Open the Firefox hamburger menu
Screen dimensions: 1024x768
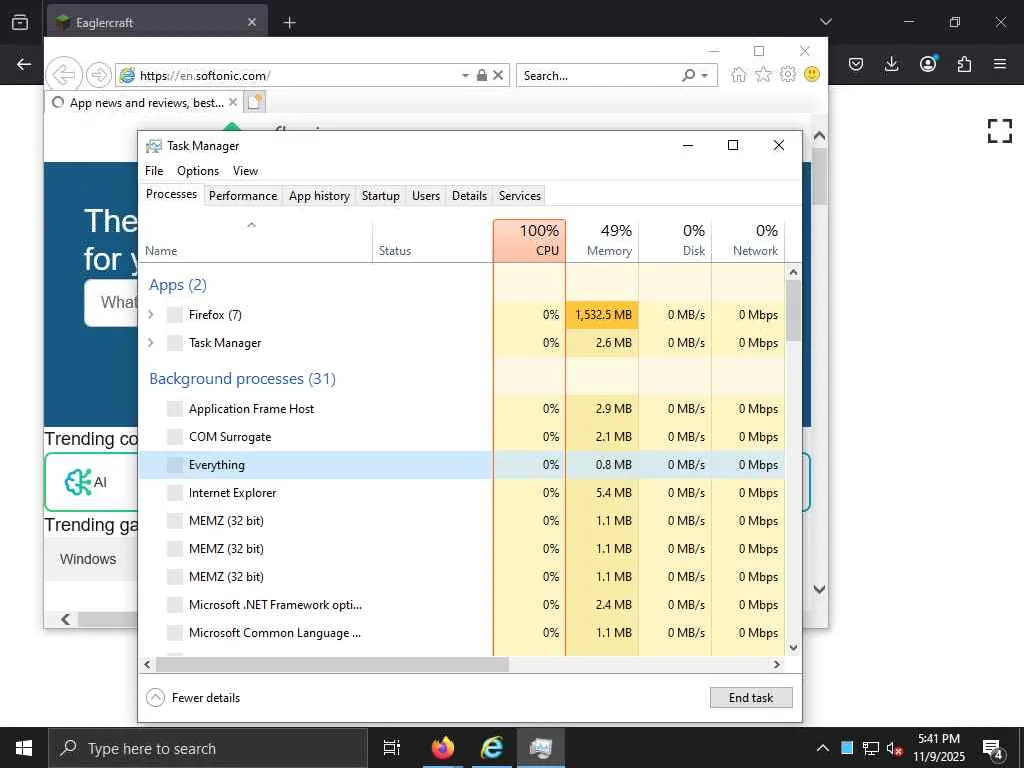(x=1000, y=64)
